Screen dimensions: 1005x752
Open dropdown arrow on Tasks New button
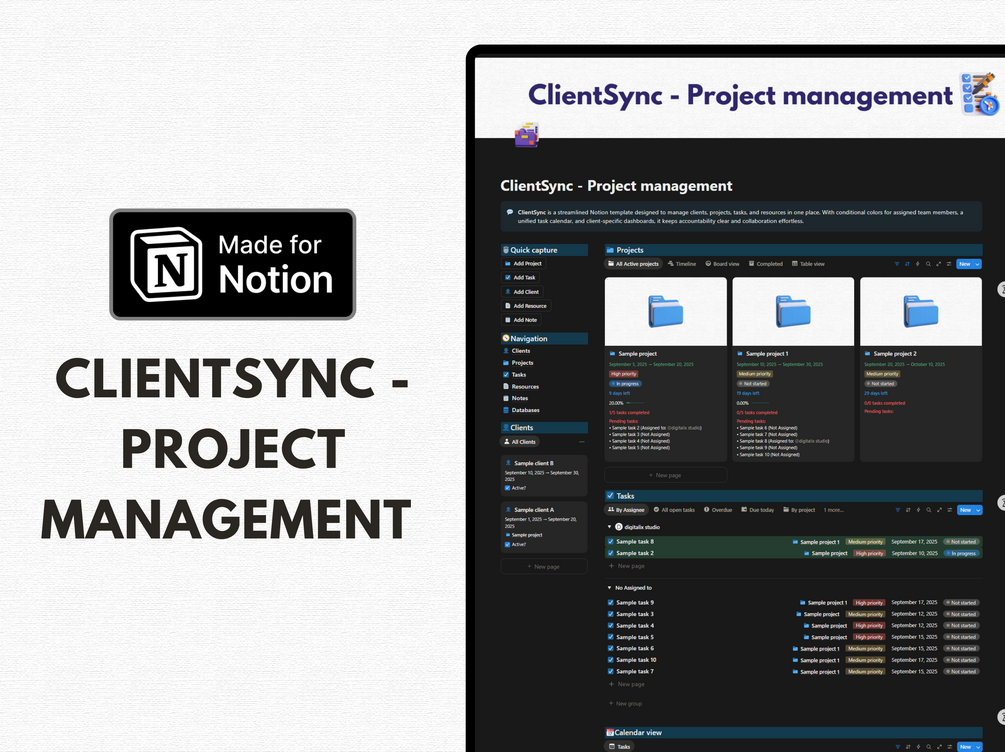(x=978, y=510)
